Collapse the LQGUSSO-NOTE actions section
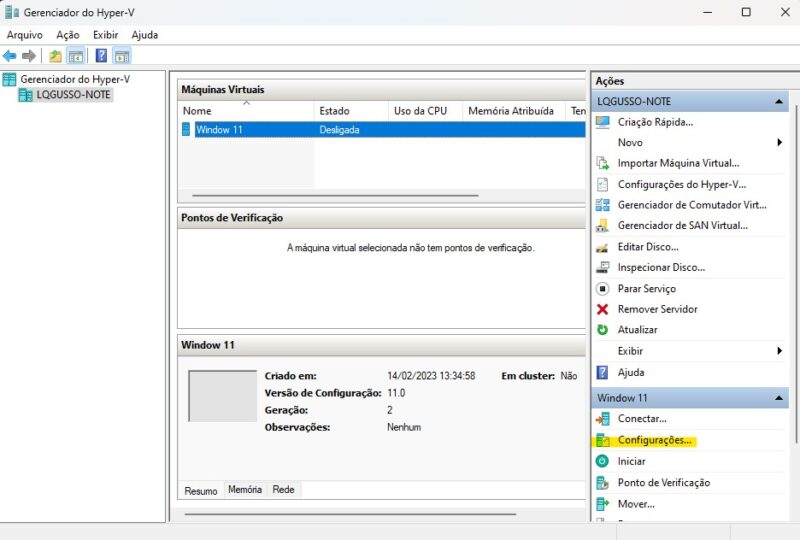The image size is (800, 540). (778, 102)
